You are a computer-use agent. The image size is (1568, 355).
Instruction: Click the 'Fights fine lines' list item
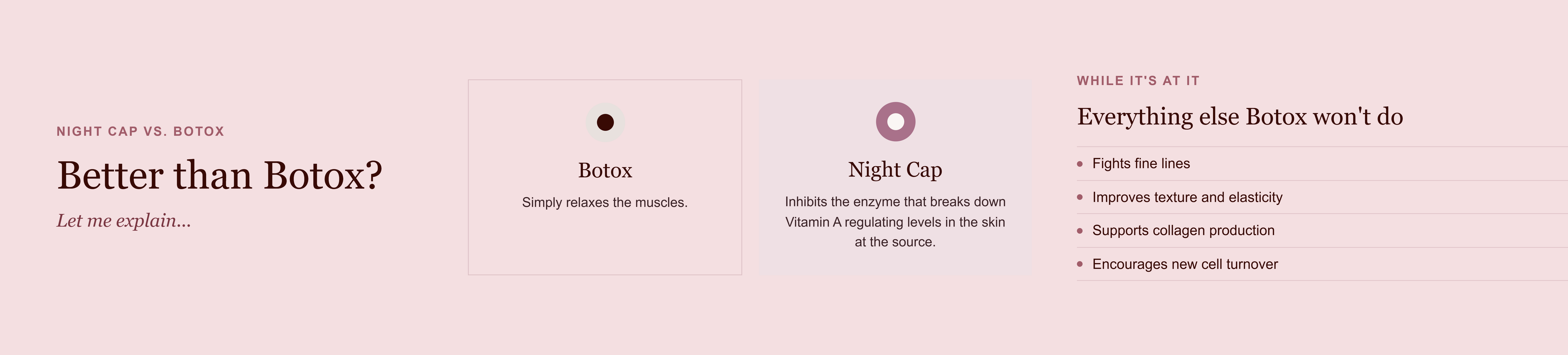[x=1322, y=163]
